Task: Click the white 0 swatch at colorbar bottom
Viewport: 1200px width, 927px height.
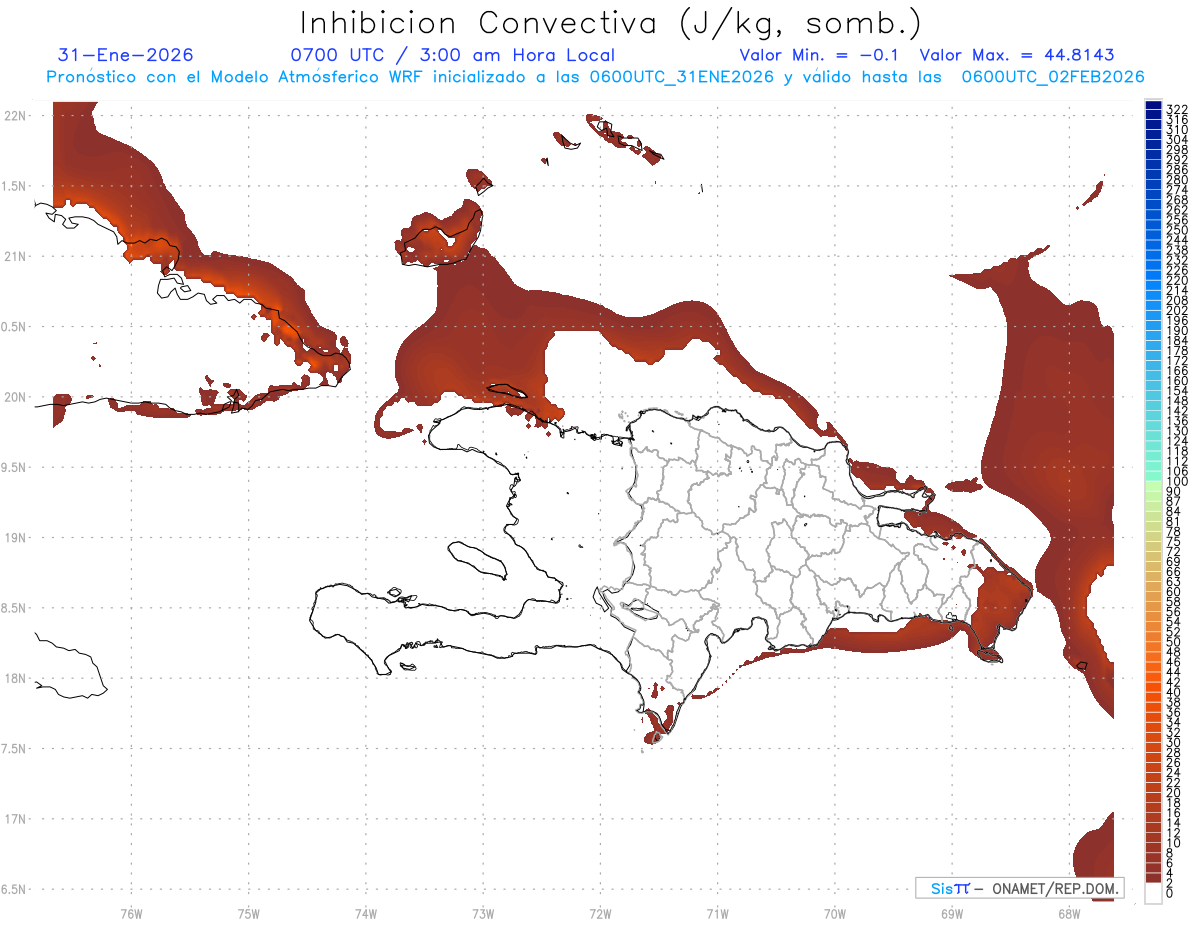Action: click(x=1153, y=893)
